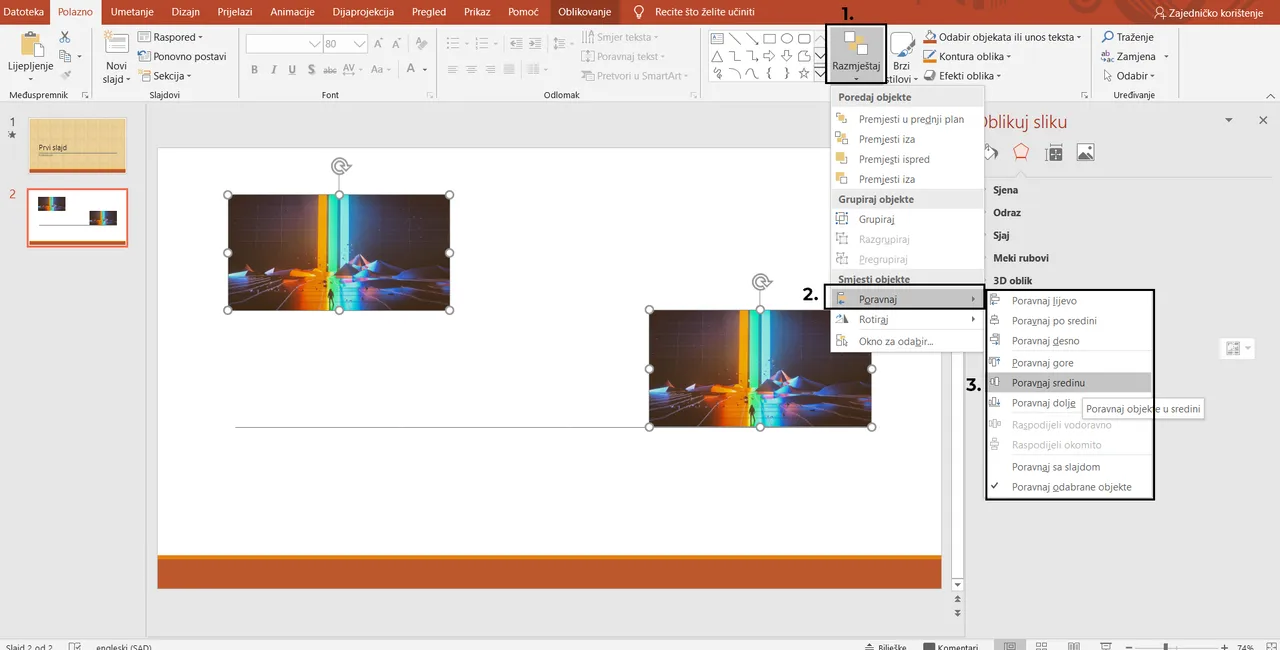Select slide 1 thumbnail Prvi slajd
Viewport: 1280px width, 650px height.
tap(78, 146)
